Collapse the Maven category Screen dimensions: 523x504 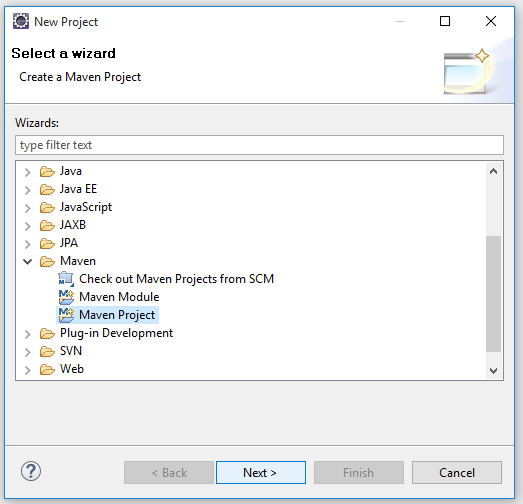point(28,262)
